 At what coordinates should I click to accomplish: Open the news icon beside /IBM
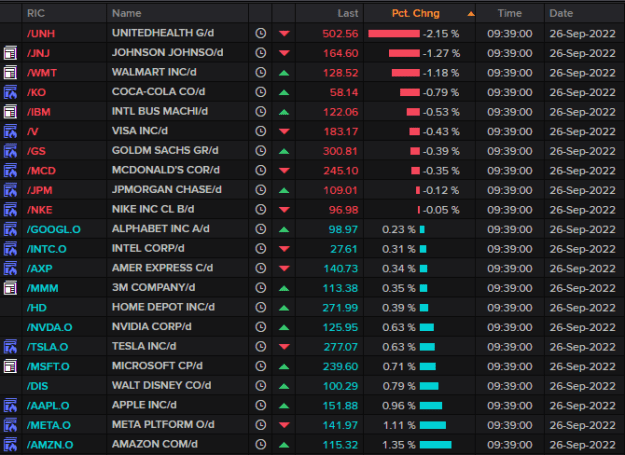point(10,112)
